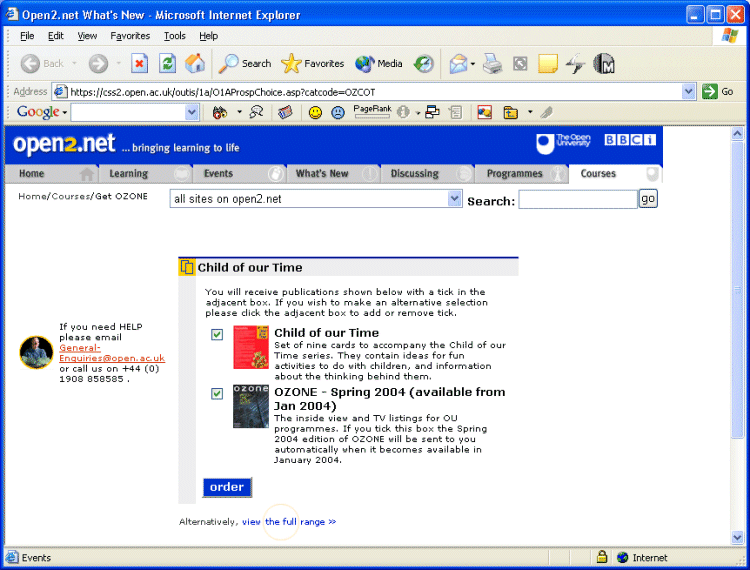Click the vertical scrollbar down arrow
The height and width of the screenshot is (570, 750).
click(737, 537)
